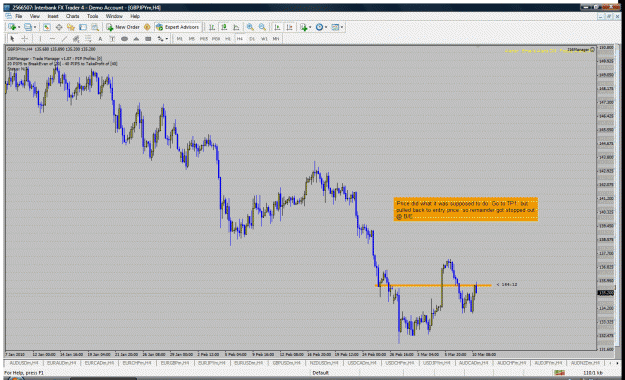Screen dimensions: 625x380
Task: Open the View menu
Action: (x=35, y=16)
